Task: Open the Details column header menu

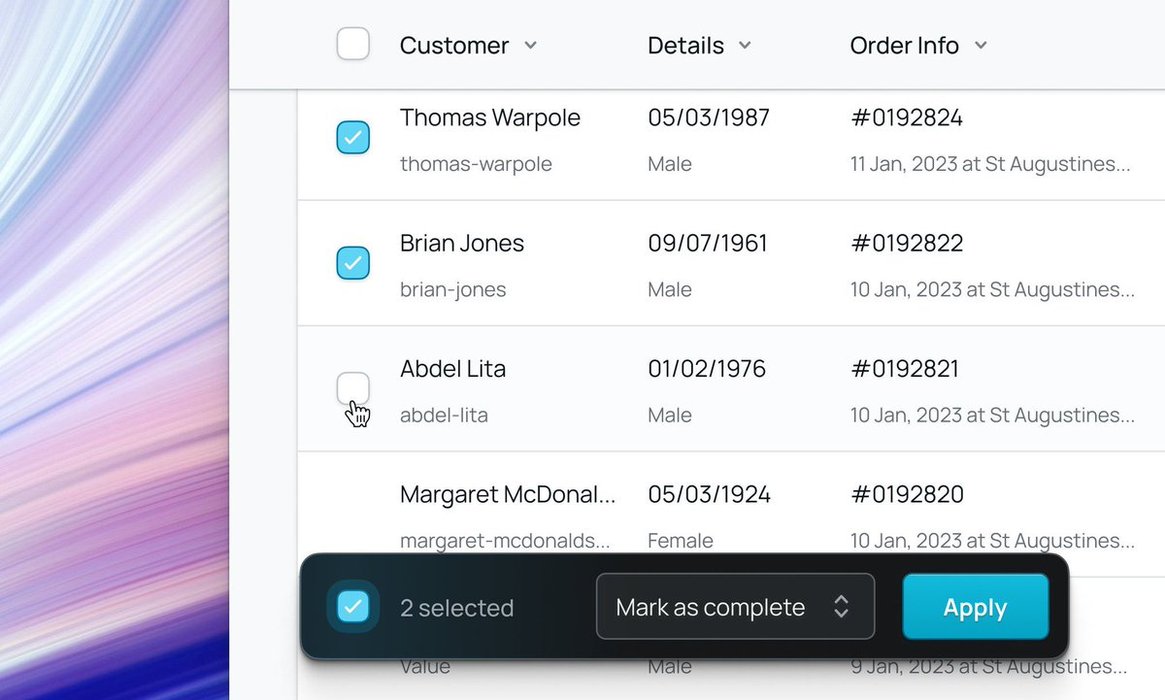Action: point(686,45)
